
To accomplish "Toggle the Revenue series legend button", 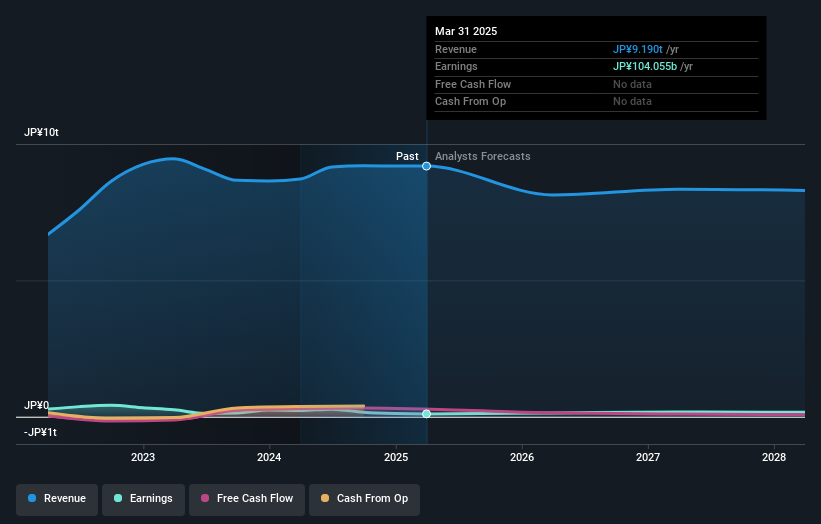I will click(x=57, y=499).
